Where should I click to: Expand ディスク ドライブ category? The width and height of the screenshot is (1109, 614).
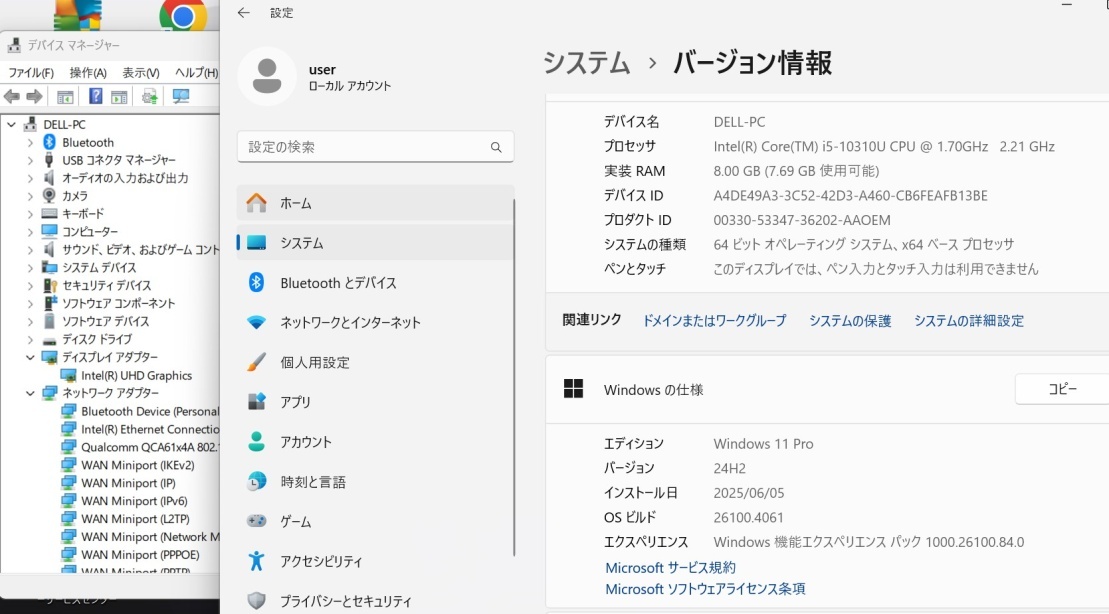(x=30, y=340)
